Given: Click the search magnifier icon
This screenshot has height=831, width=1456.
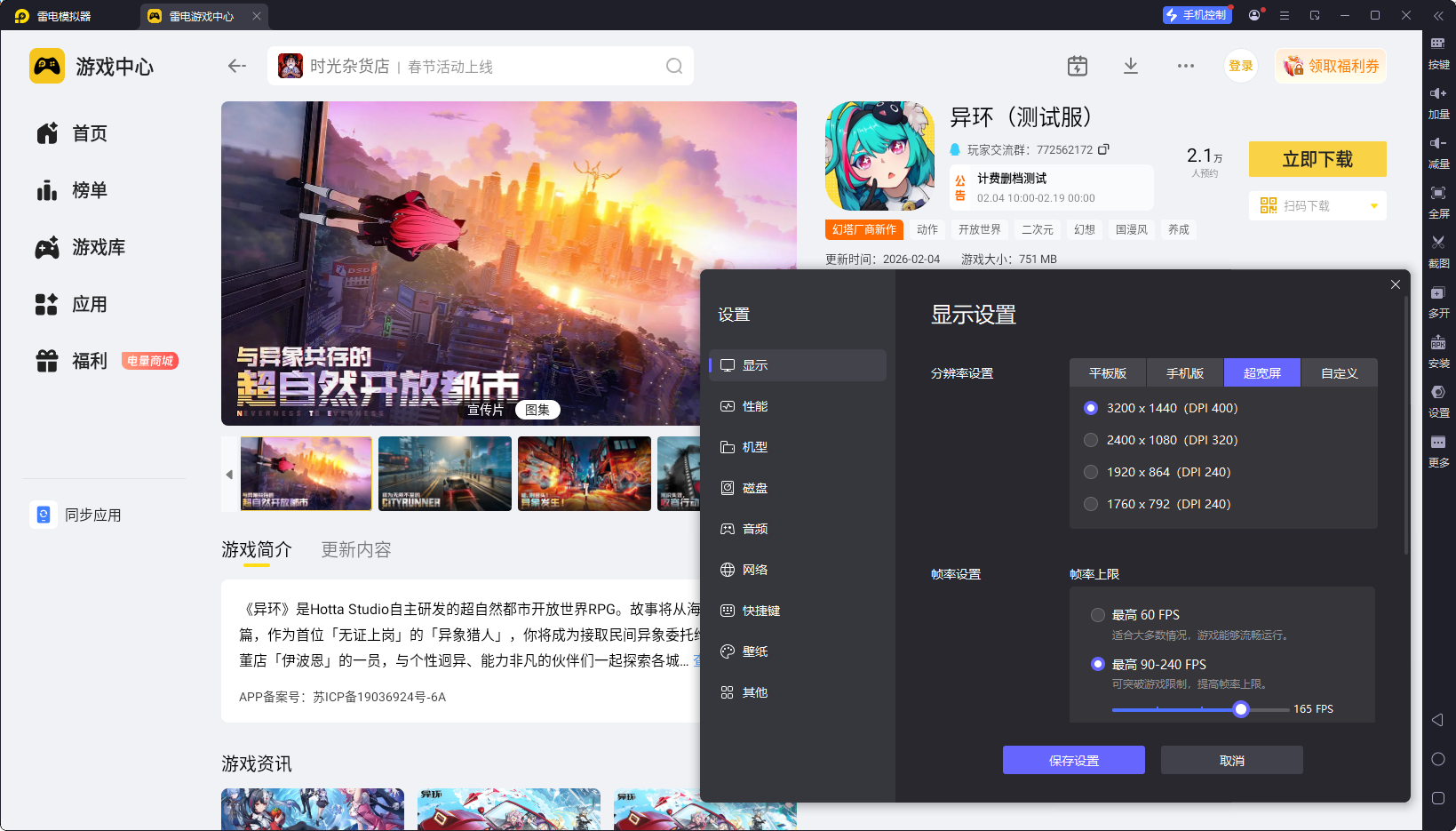Looking at the screenshot, I should (674, 66).
